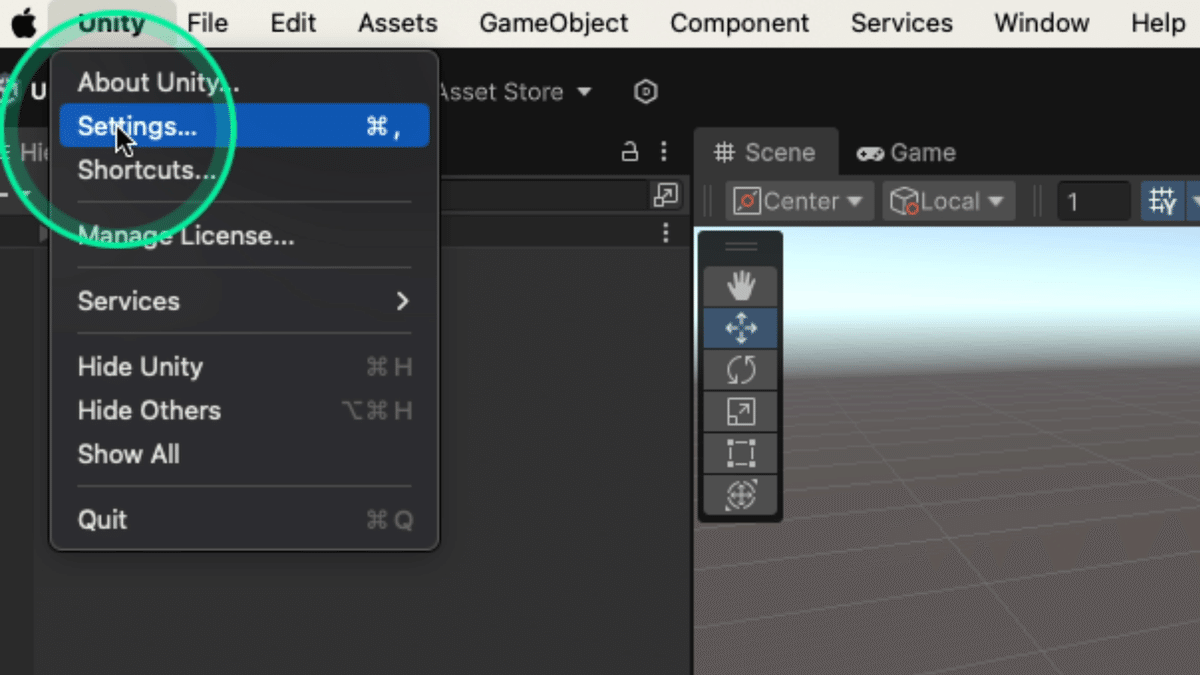Open the Window menu

[1042, 23]
